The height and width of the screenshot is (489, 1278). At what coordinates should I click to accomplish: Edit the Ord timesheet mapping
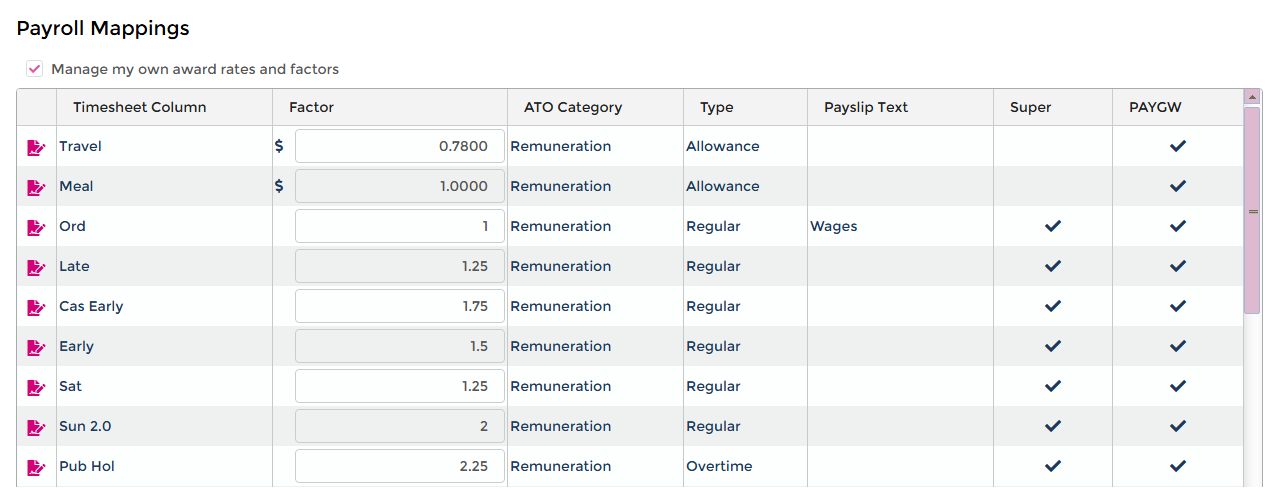pos(36,227)
